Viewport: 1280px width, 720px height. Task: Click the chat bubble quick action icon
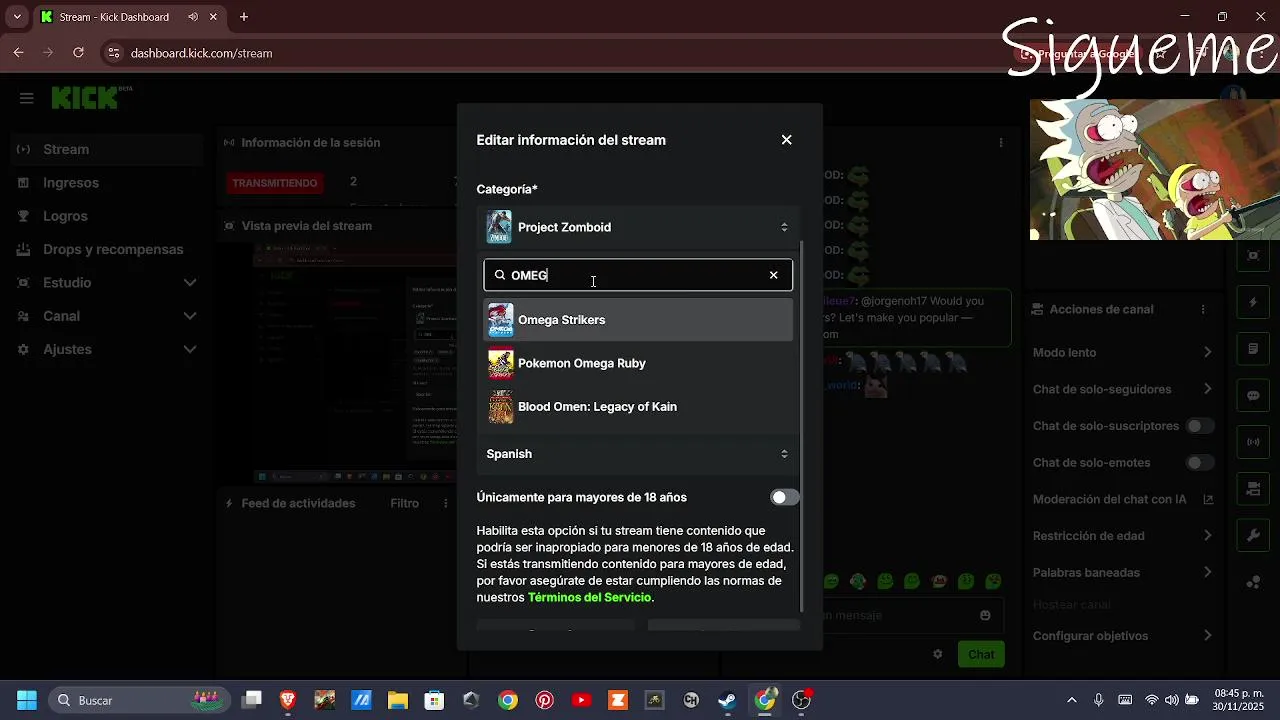tap(1253, 395)
